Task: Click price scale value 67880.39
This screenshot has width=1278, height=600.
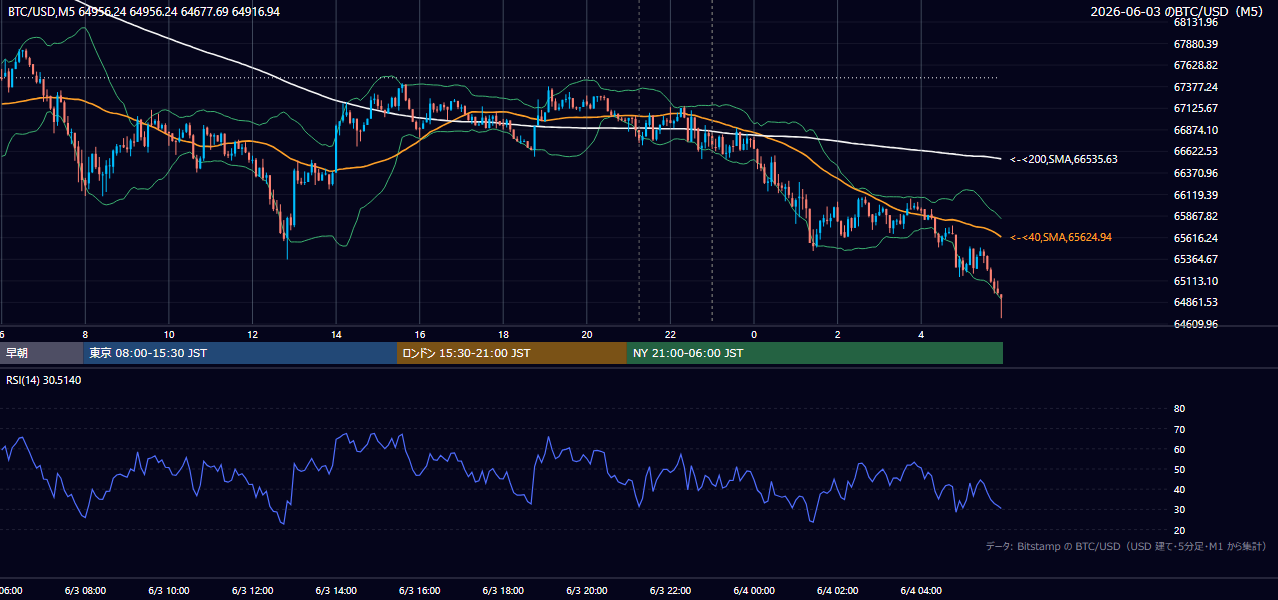Action: pyautogui.click(x=1196, y=44)
